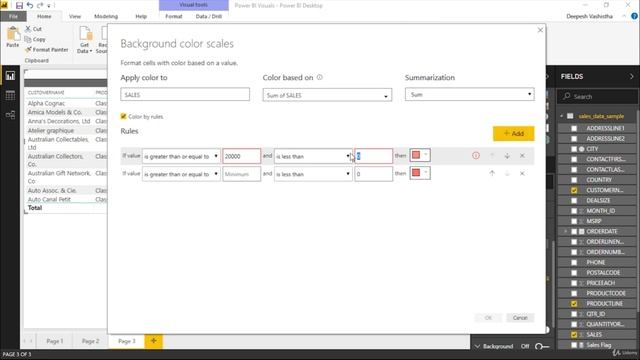The height and width of the screenshot is (360, 640).
Task: Switch to Report view icon
Action: click(x=10, y=76)
